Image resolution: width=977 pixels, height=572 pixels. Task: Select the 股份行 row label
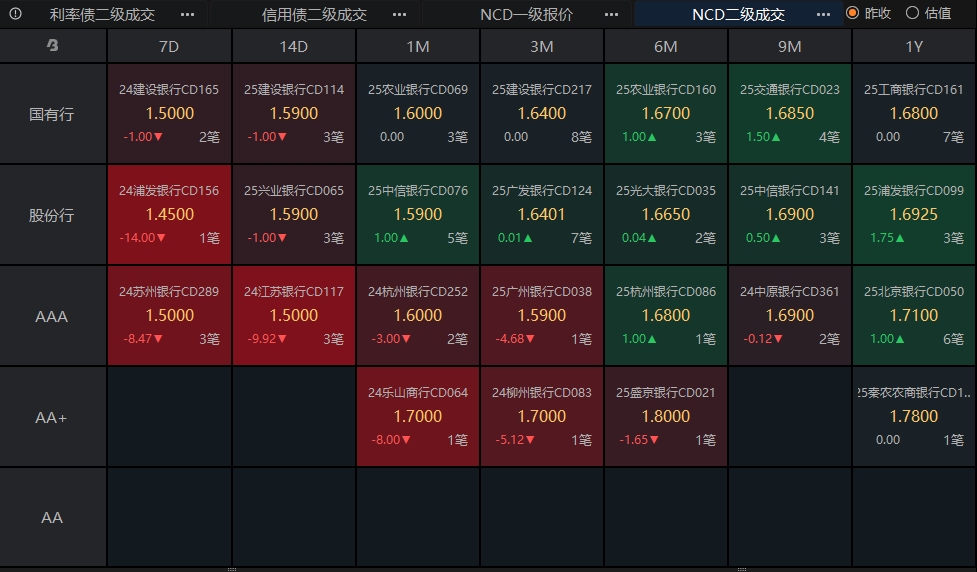click(x=52, y=215)
